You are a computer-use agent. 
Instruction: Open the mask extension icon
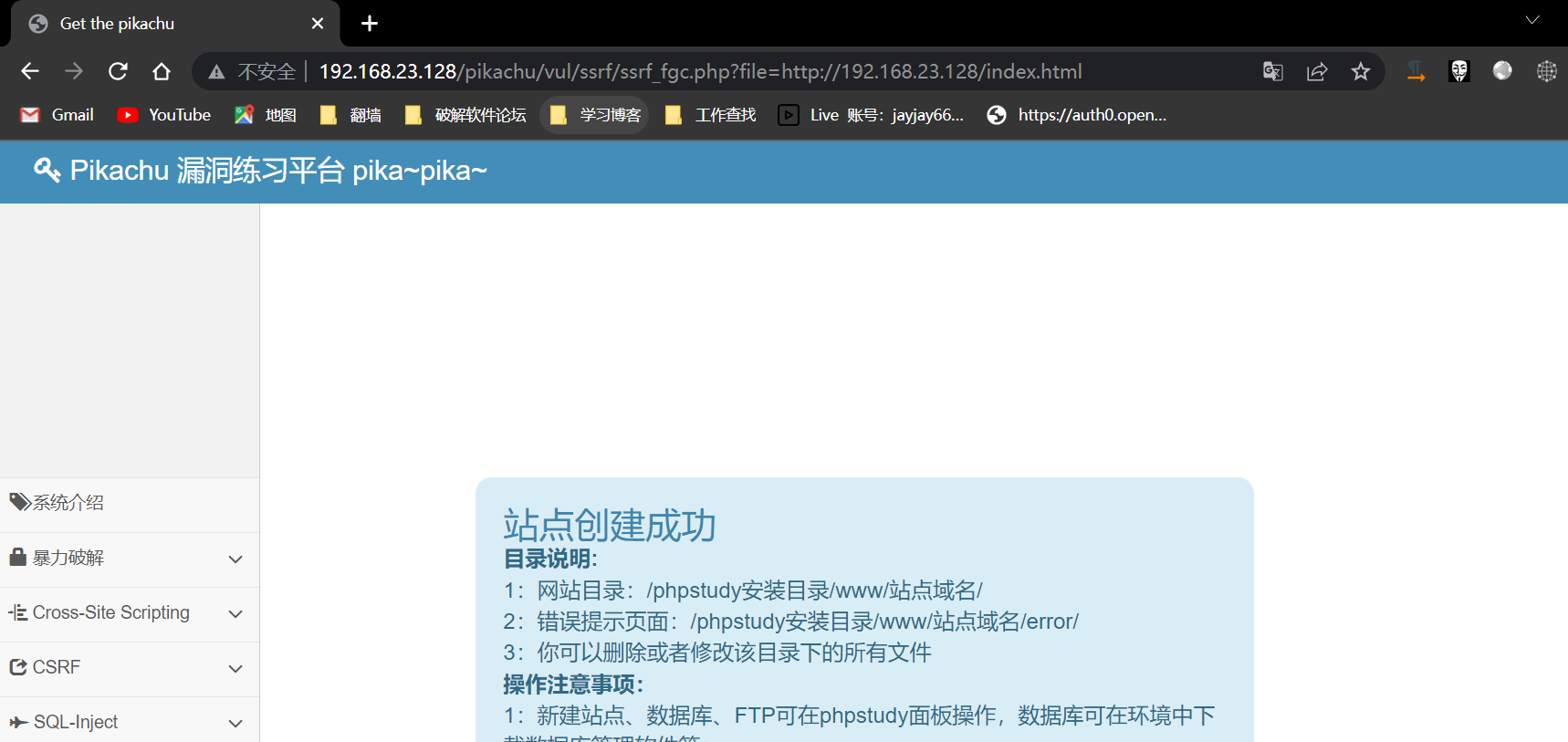pos(1458,71)
